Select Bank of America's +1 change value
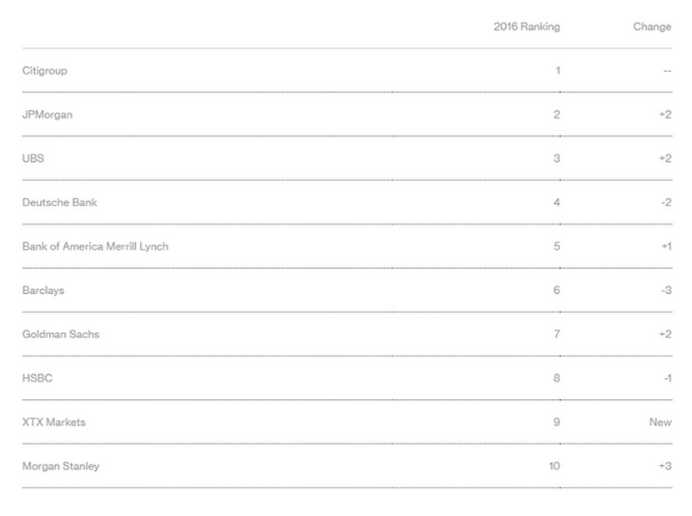 point(666,247)
